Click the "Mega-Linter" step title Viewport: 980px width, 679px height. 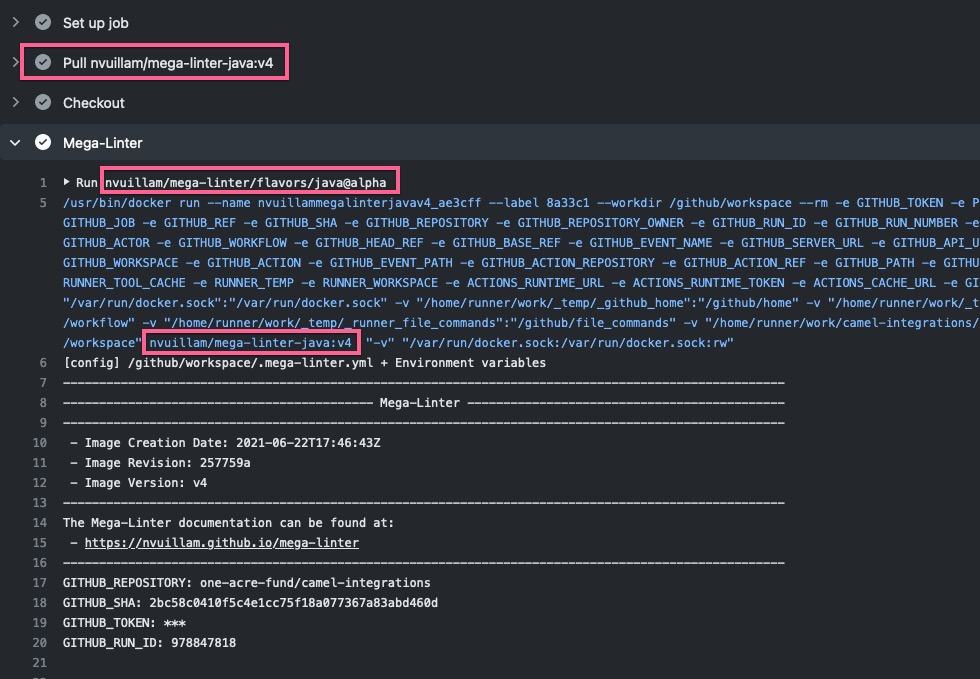[100, 142]
